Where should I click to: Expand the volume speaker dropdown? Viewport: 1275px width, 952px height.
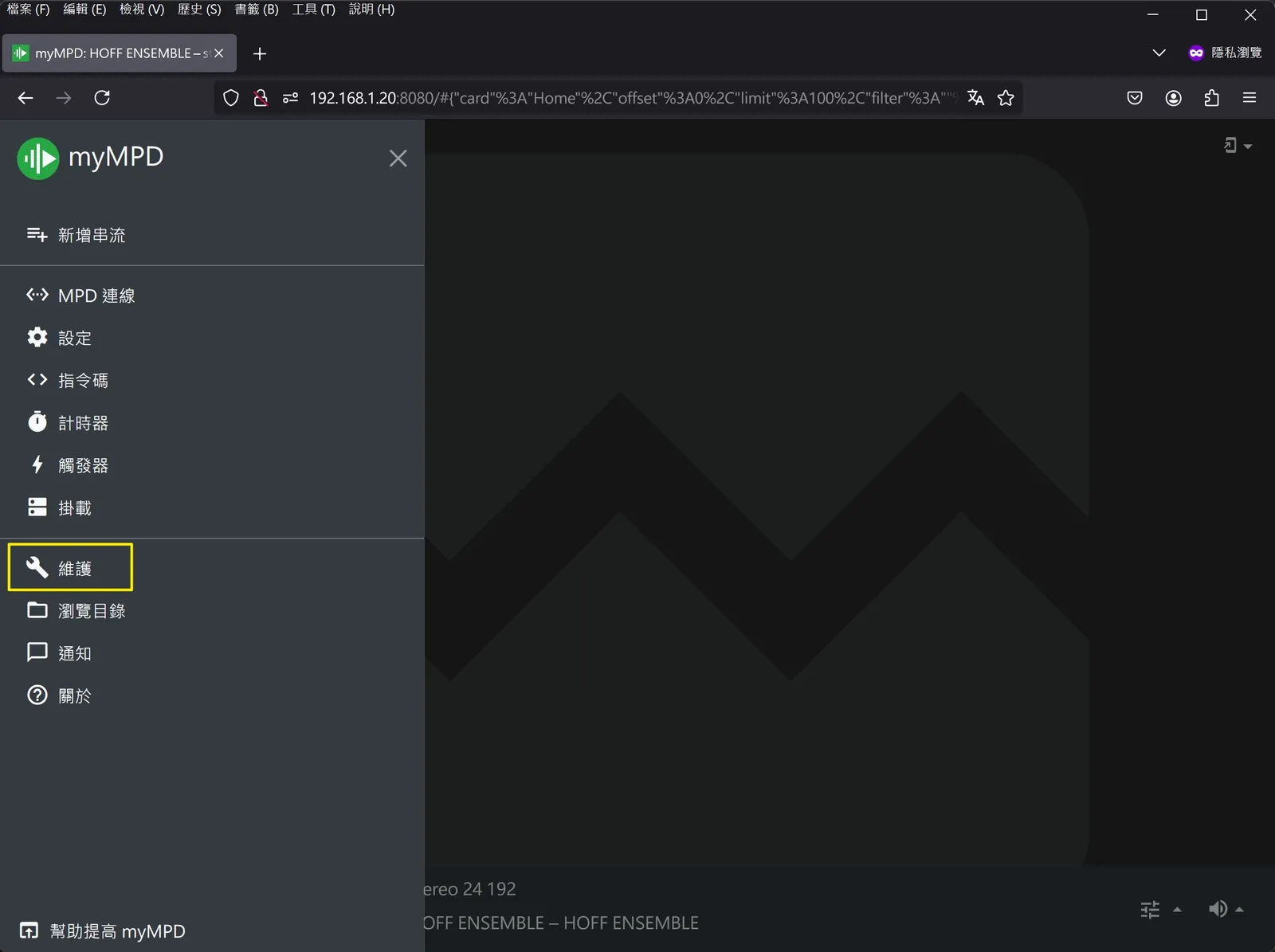point(1226,909)
